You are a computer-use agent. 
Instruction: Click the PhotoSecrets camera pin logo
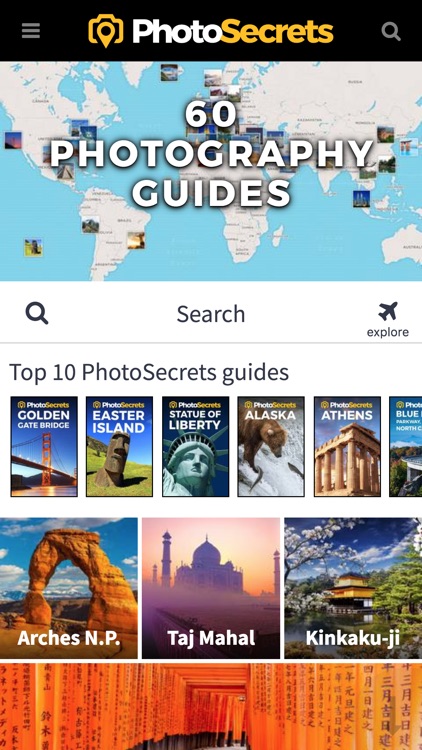pyautogui.click(x=106, y=31)
